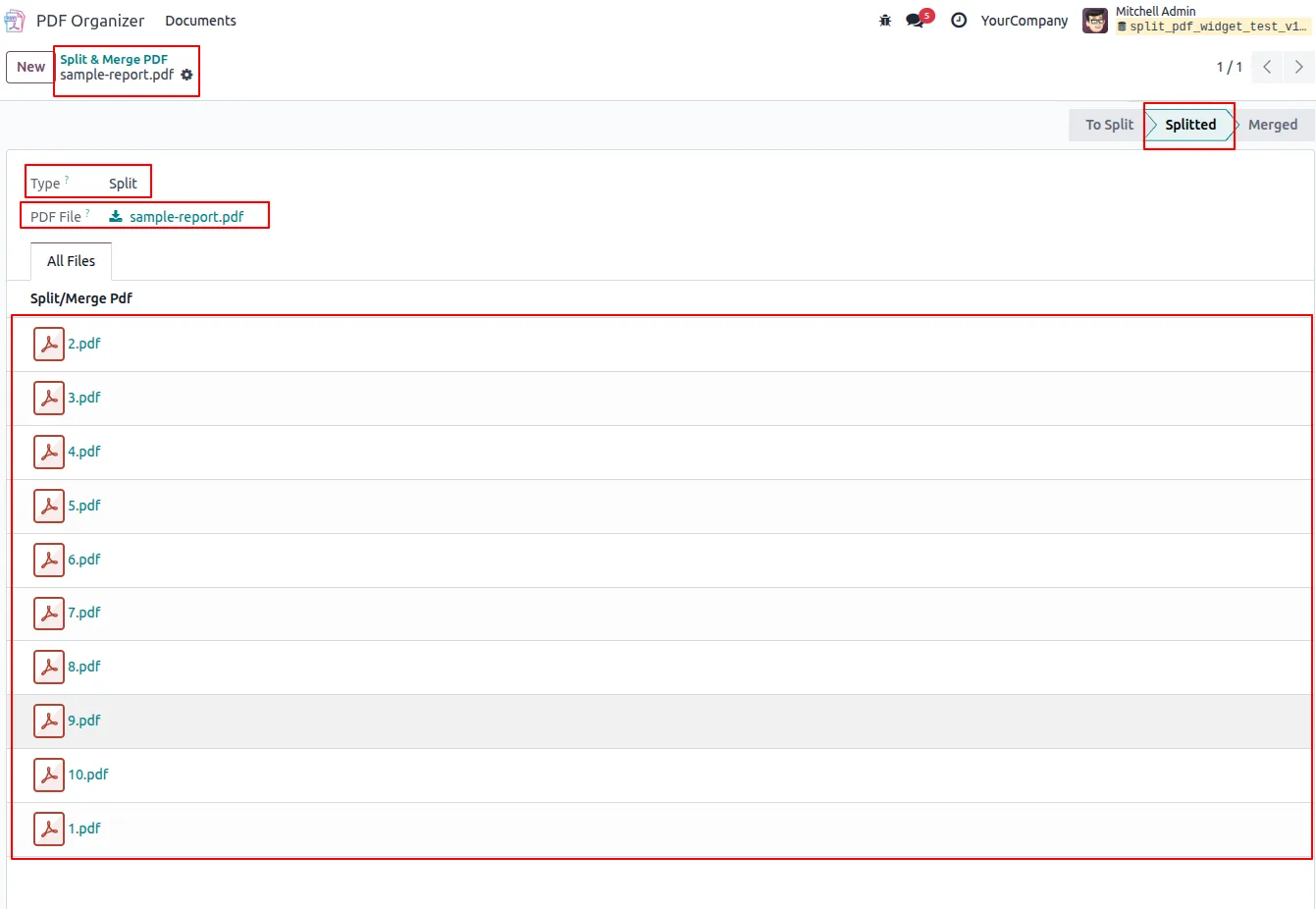Viewport: 1316px width, 909px height.
Task: Open 9.pdf file link
Action: point(84,721)
